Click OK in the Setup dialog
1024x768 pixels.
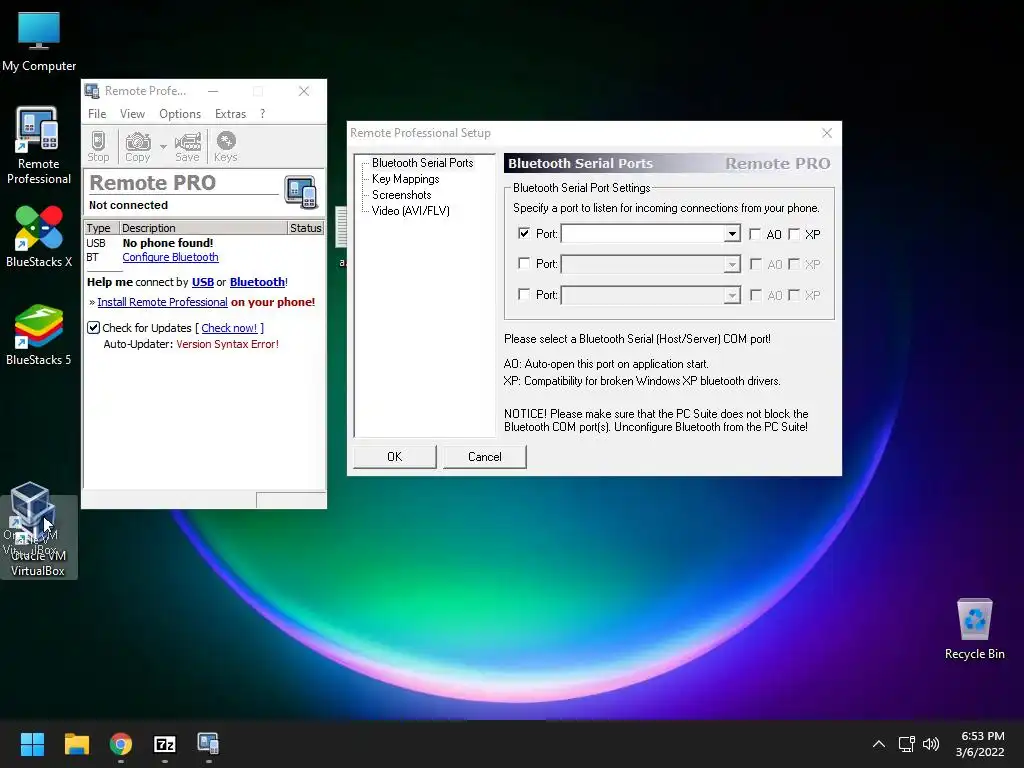[394, 456]
